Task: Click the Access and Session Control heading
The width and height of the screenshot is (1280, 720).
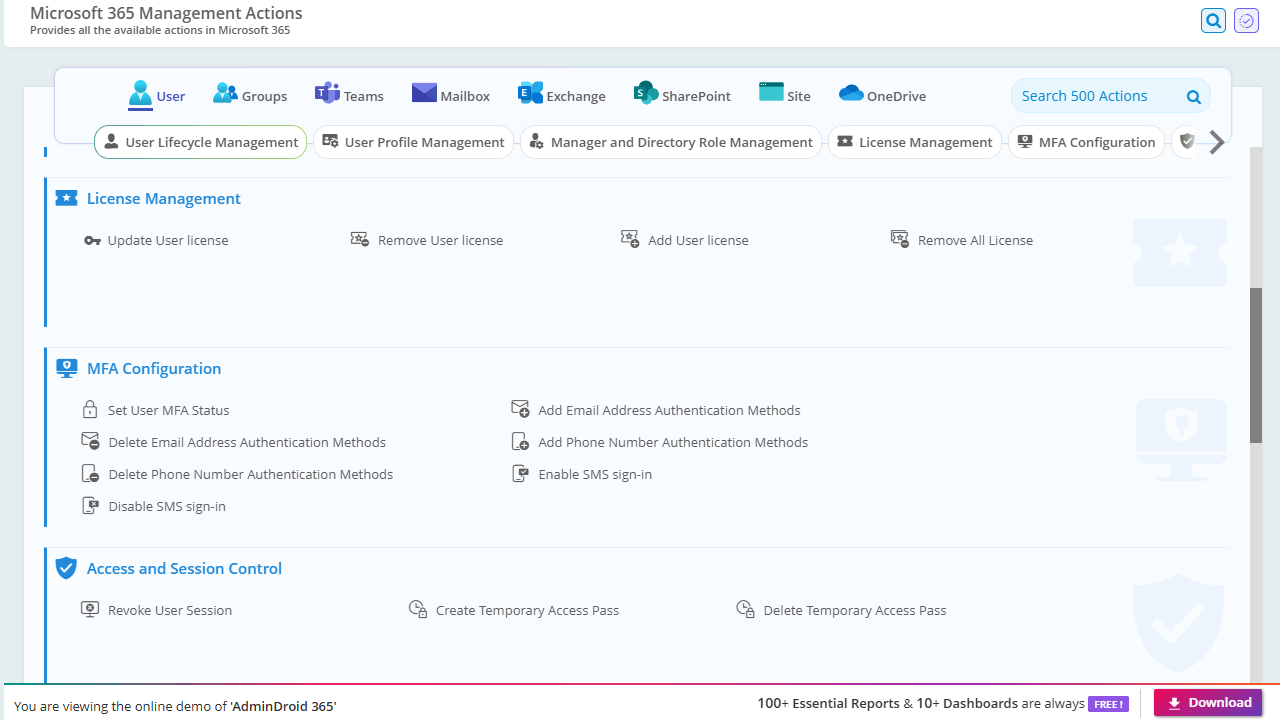Action: click(x=184, y=568)
